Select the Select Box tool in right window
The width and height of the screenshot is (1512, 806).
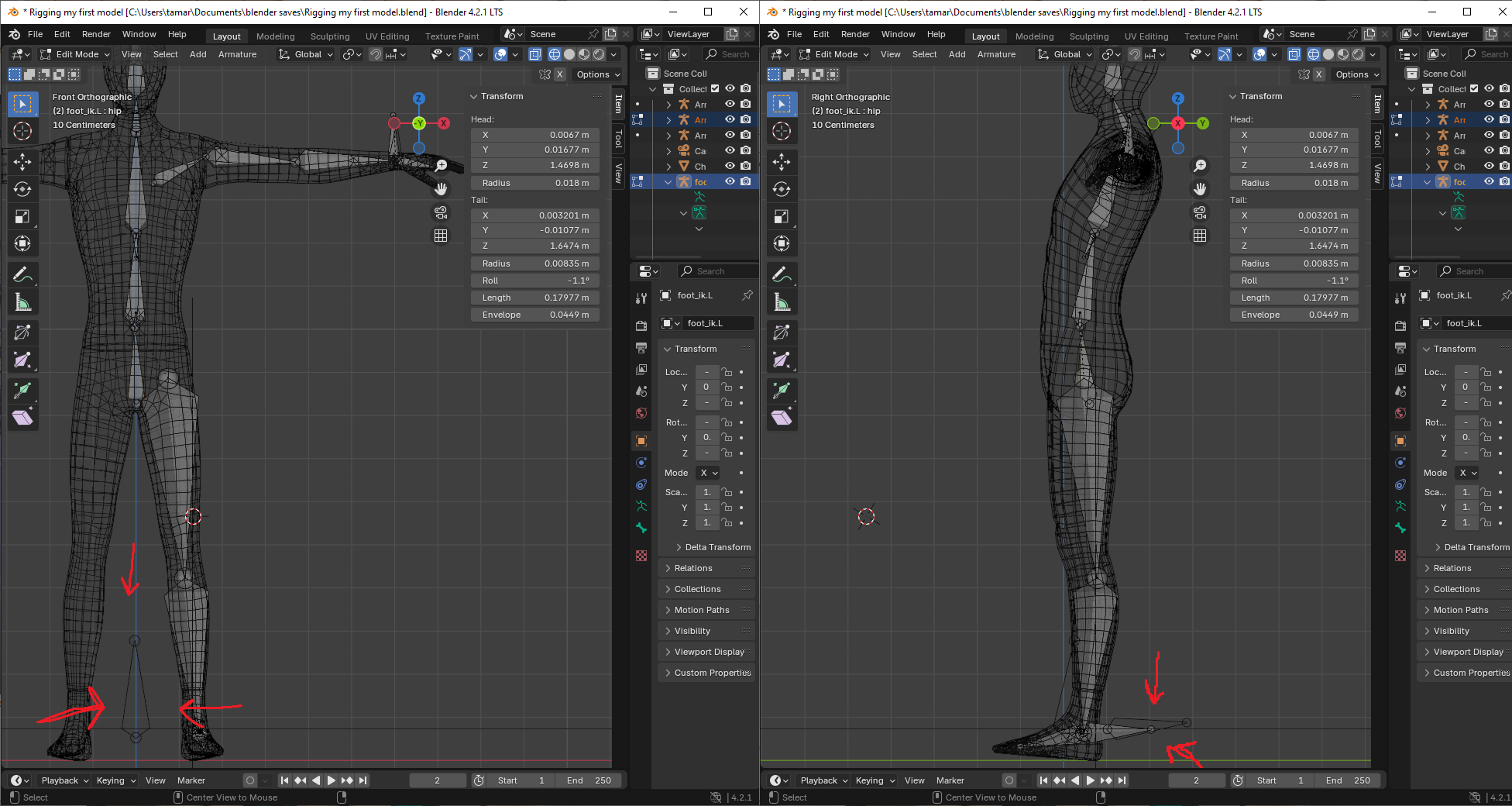[x=782, y=103]
